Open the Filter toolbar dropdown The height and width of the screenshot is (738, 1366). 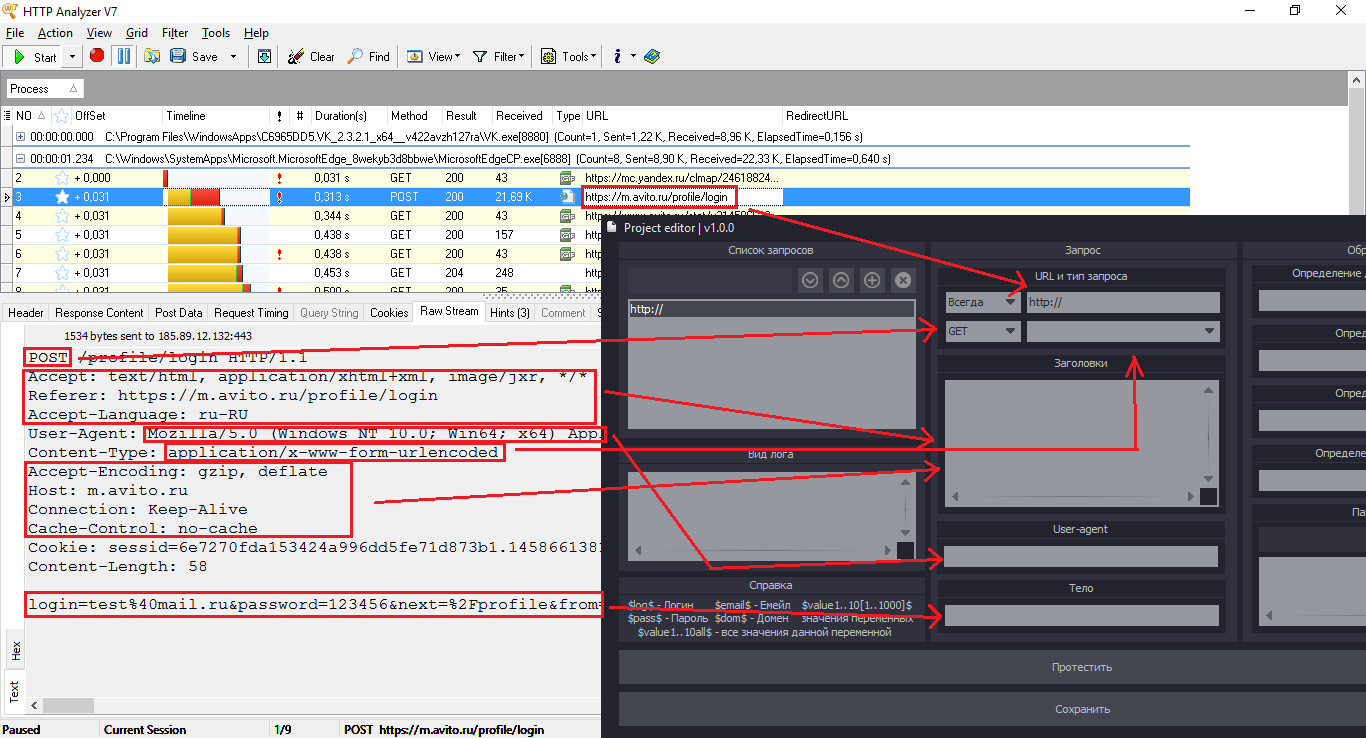(x=498, y=57)
